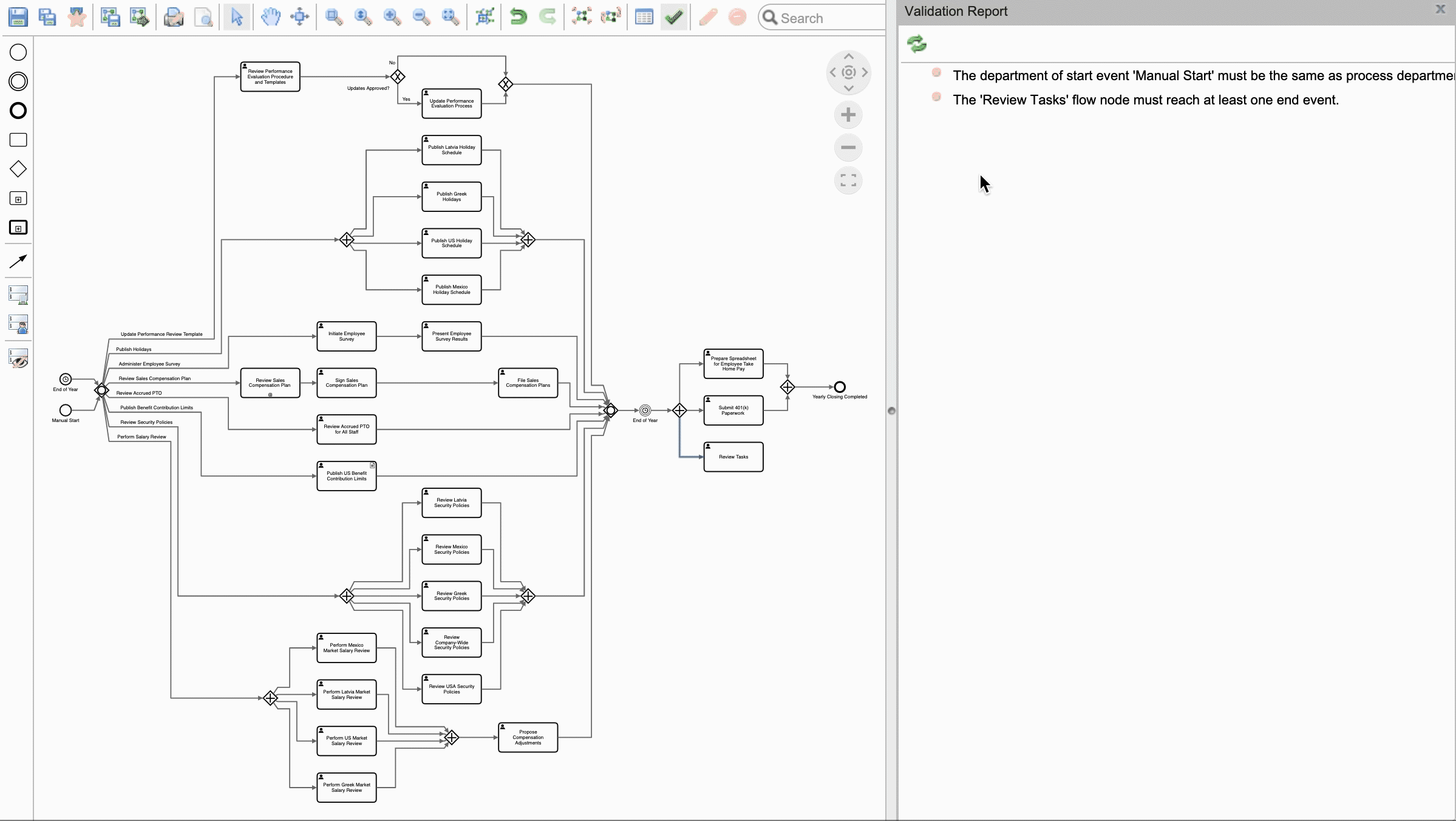Select the sequence flow arrow tool
Viewport: 1456px width, 821px height.
(x=18, y=261)
